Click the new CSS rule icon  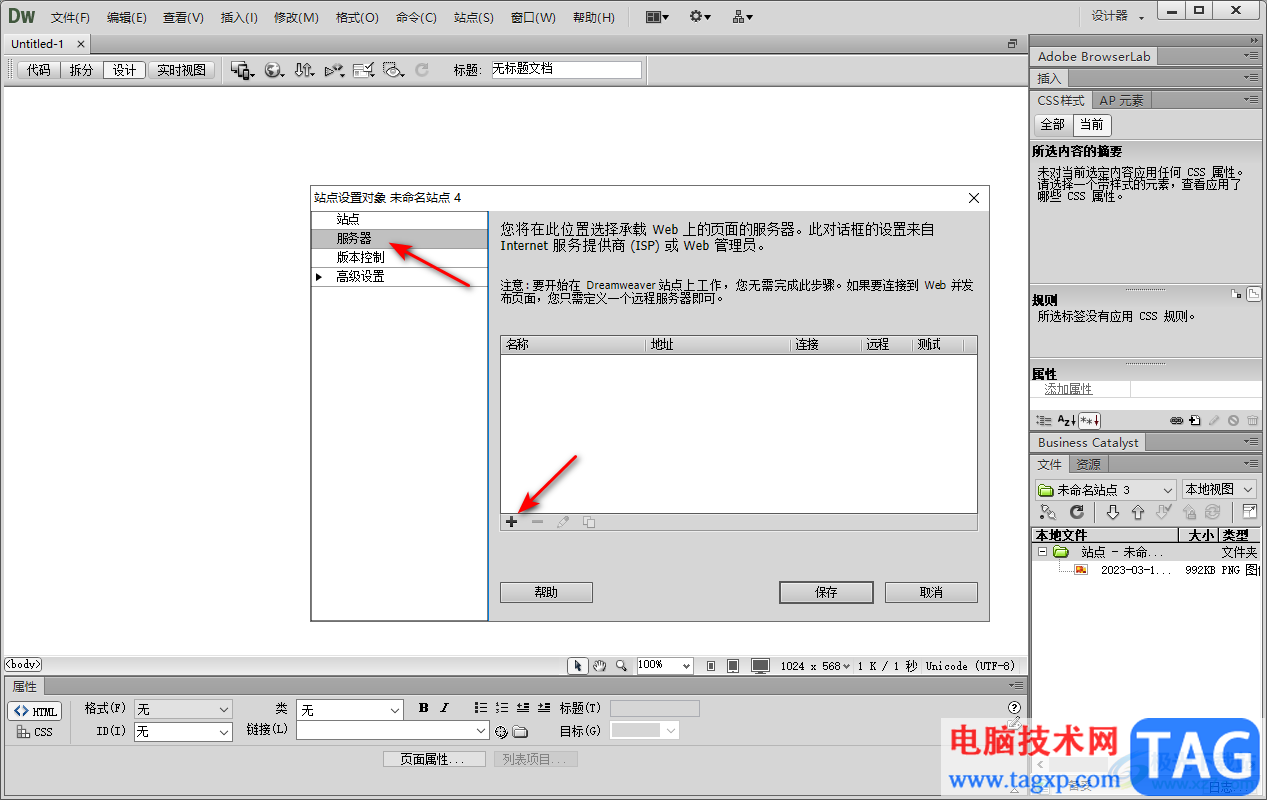pyautogui.click(x=1195, y=421)
